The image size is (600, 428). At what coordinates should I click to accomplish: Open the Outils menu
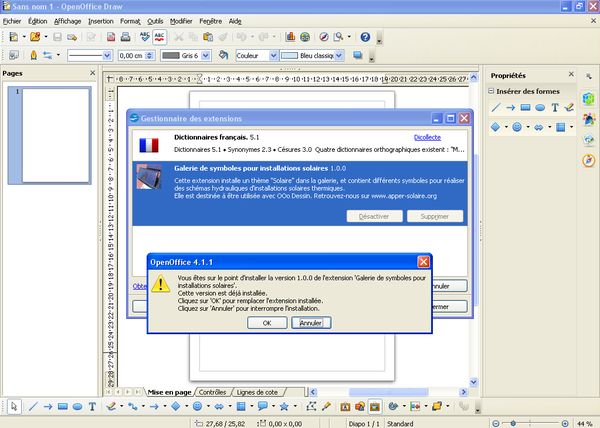155,21
